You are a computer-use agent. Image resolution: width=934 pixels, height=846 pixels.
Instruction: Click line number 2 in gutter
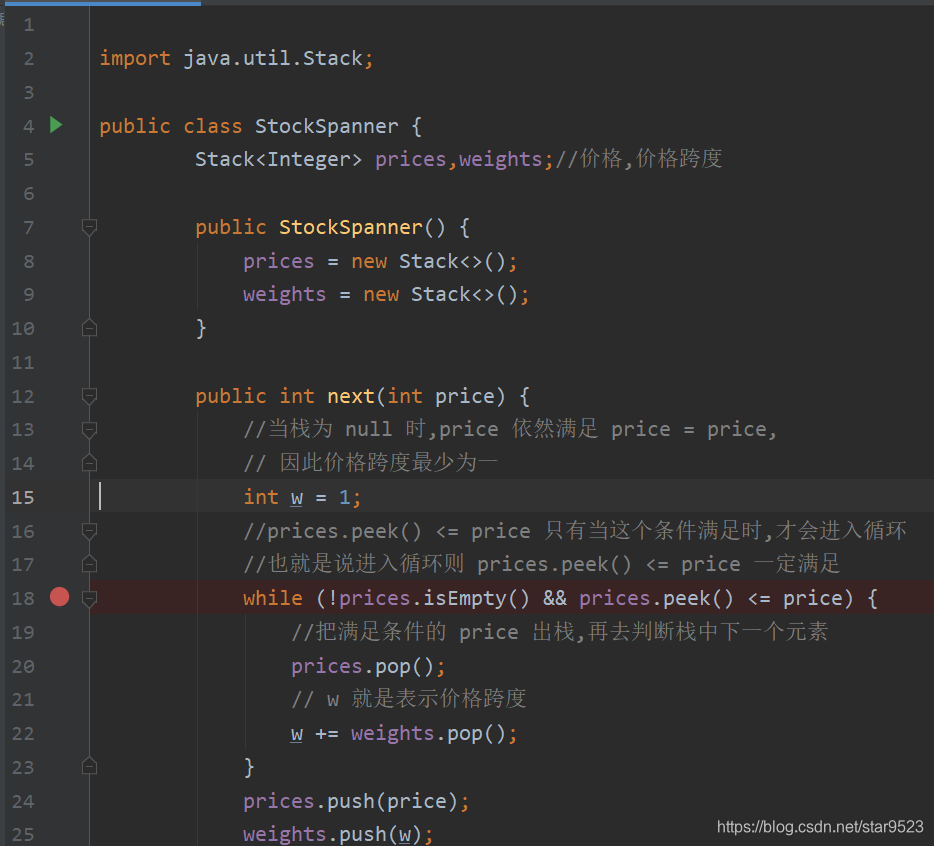[x=29, y=58]
